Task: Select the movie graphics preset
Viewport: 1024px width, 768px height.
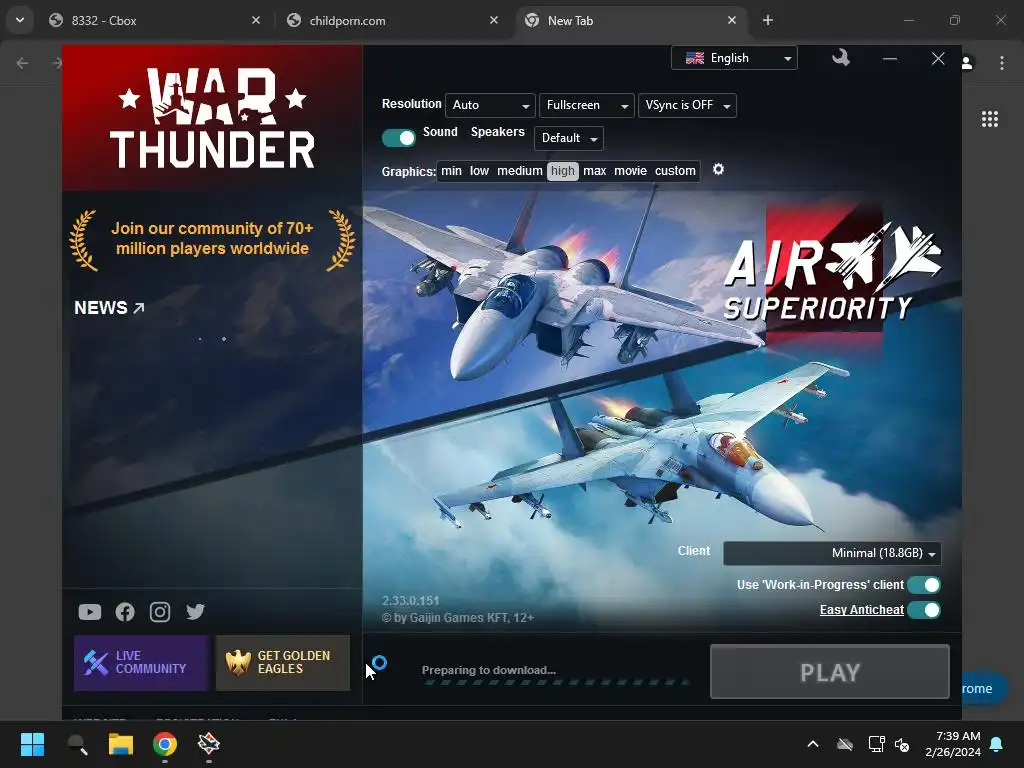Action: click(630, 171)
